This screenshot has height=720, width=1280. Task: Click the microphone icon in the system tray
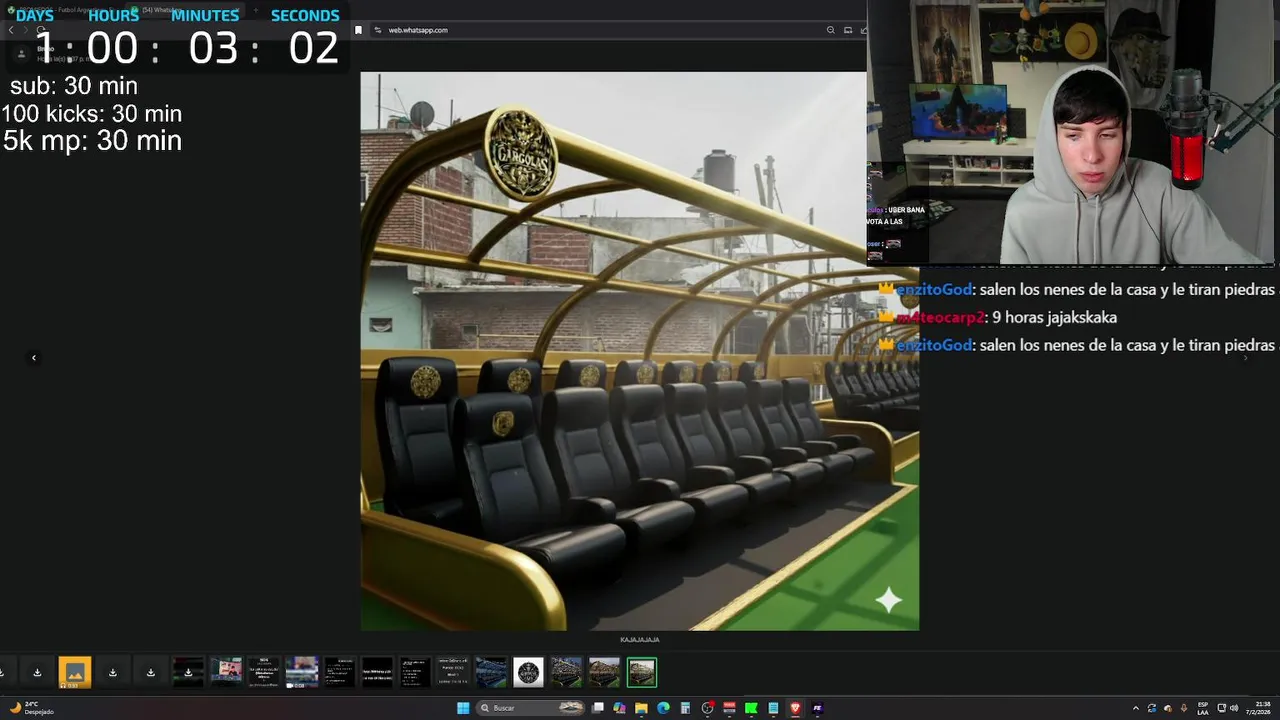1184,708
